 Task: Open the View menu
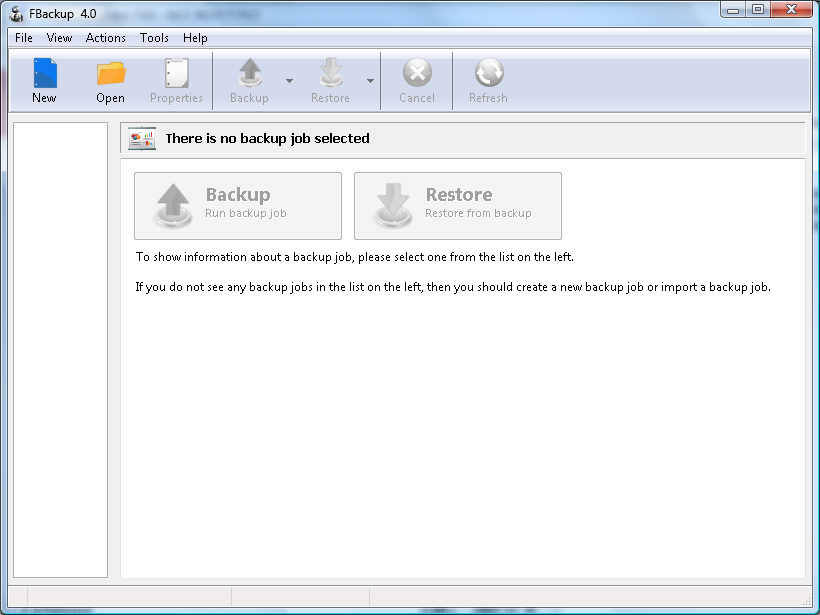click(59, 38)
